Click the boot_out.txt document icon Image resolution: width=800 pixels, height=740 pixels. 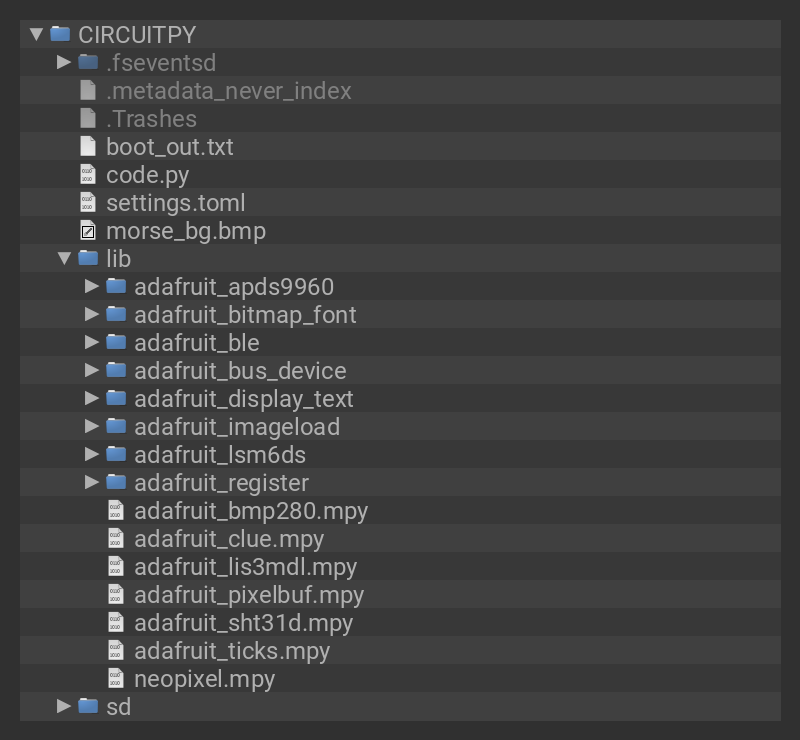[88, 147]
